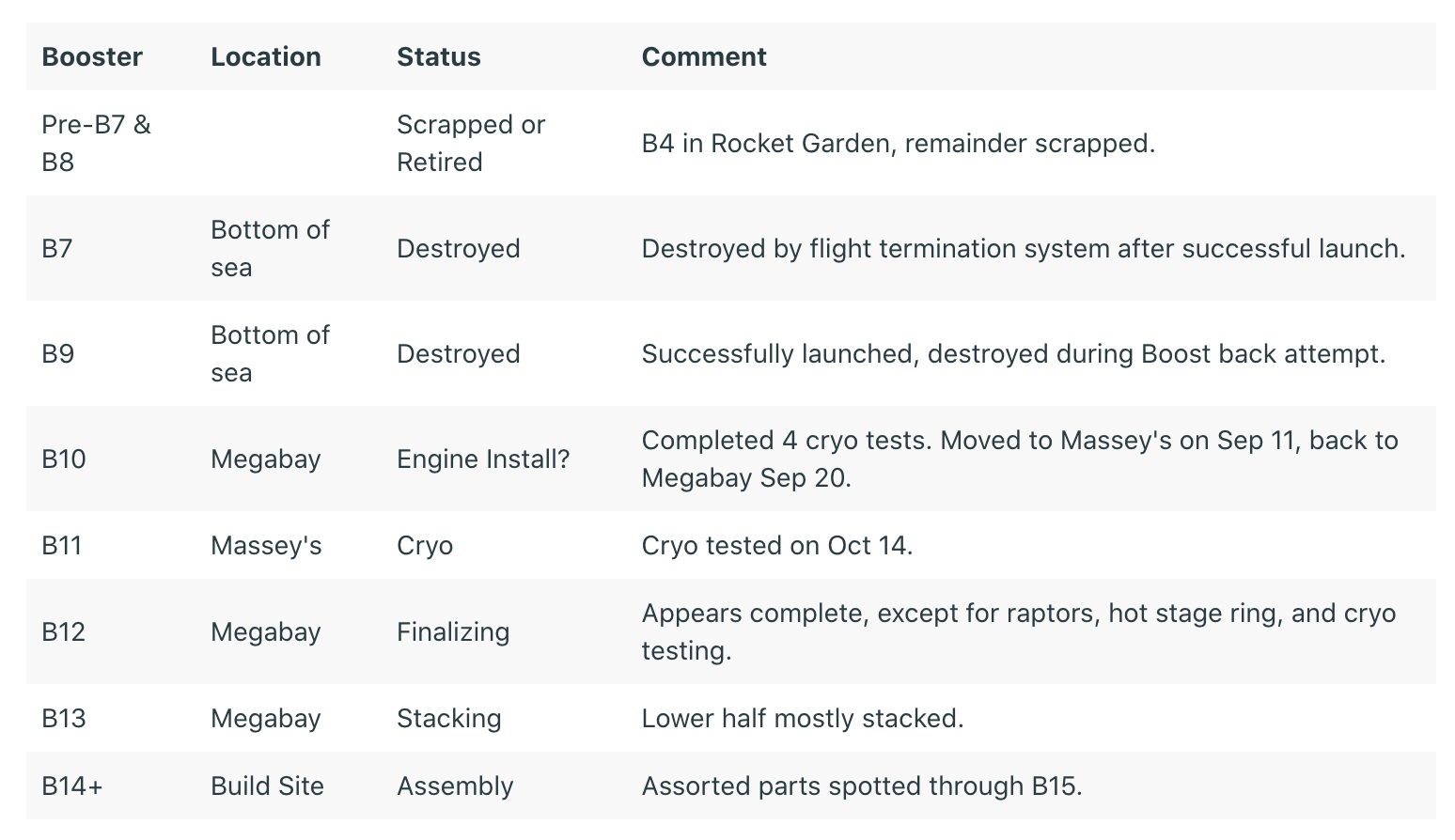
Task: Click the B14+ booster cell
Action: tap(72, 786)
